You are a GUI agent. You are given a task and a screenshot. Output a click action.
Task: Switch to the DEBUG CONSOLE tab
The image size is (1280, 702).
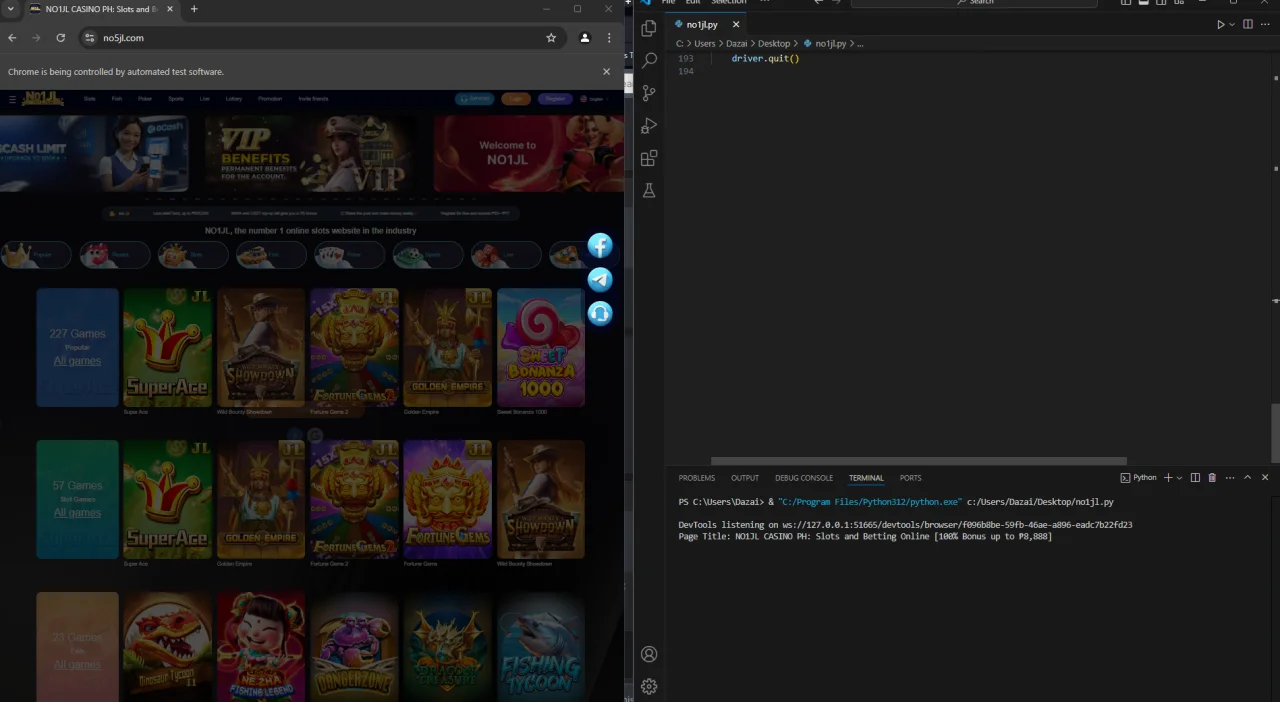[804, 478]
